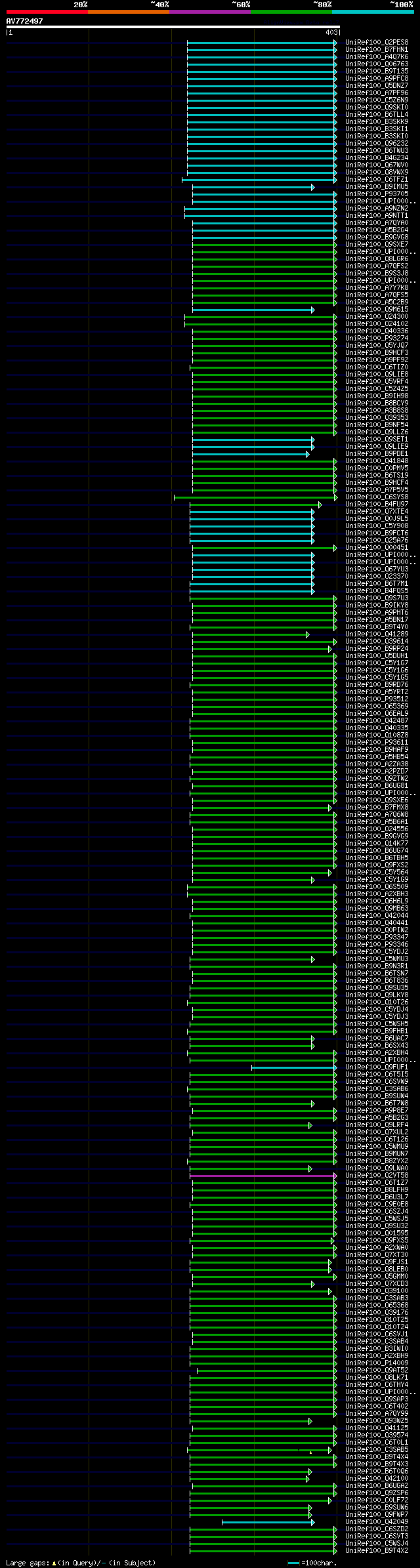
Task: Open the UniRef100_Q8VWX9 entry
Action: tap(377, 173)
